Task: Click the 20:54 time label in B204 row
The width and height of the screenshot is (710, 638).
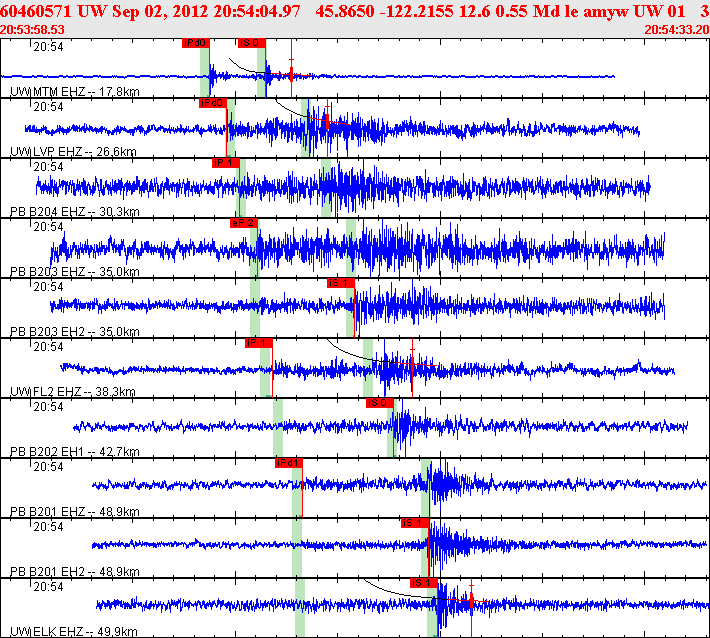Action: pyautogui.click(x=48, y=167)
